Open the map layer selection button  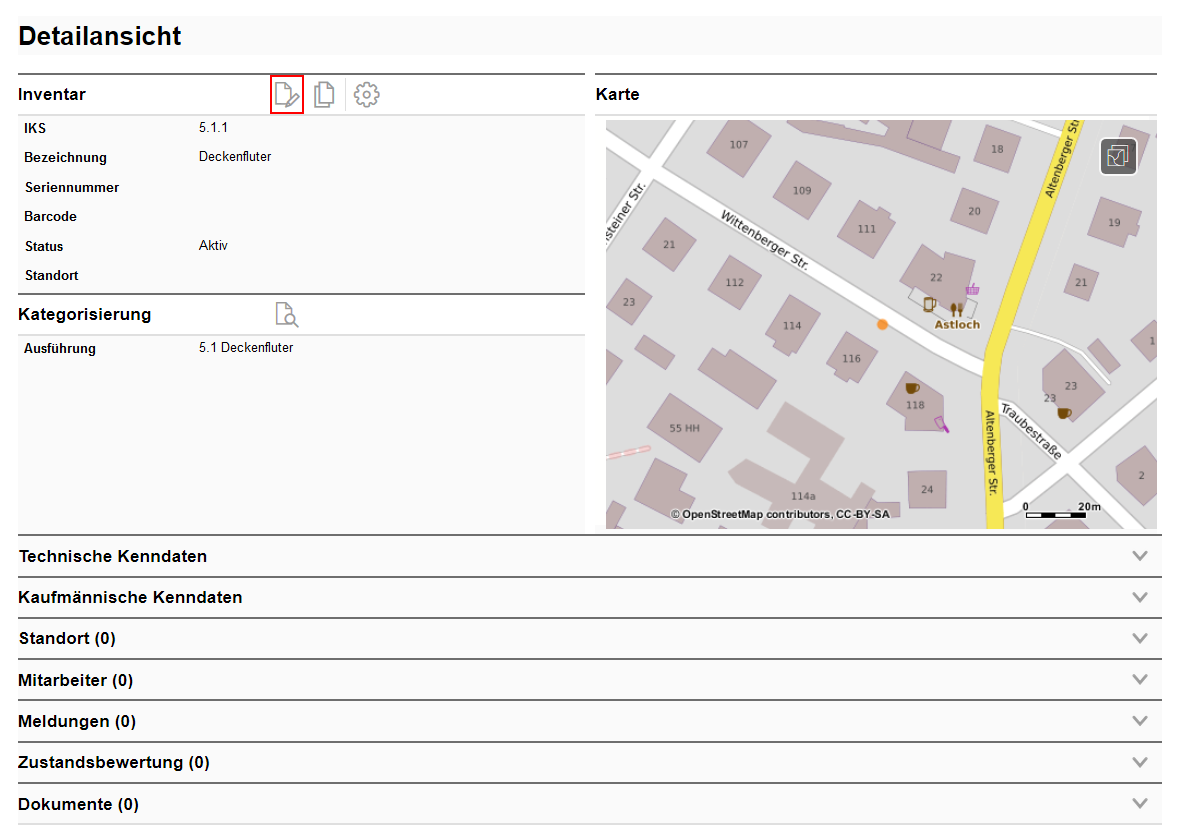click(1118, 156)
